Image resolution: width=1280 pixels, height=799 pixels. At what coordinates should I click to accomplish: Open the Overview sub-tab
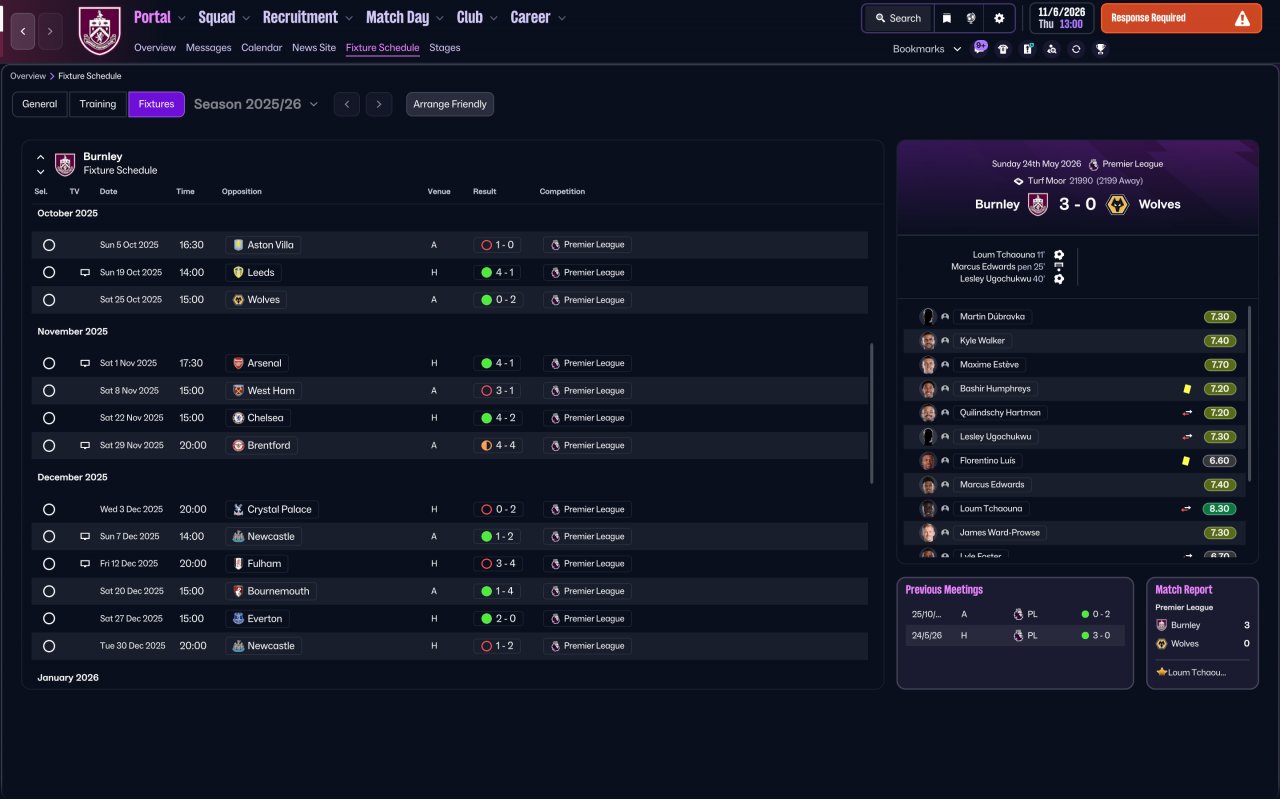click(x=155, y=47)
